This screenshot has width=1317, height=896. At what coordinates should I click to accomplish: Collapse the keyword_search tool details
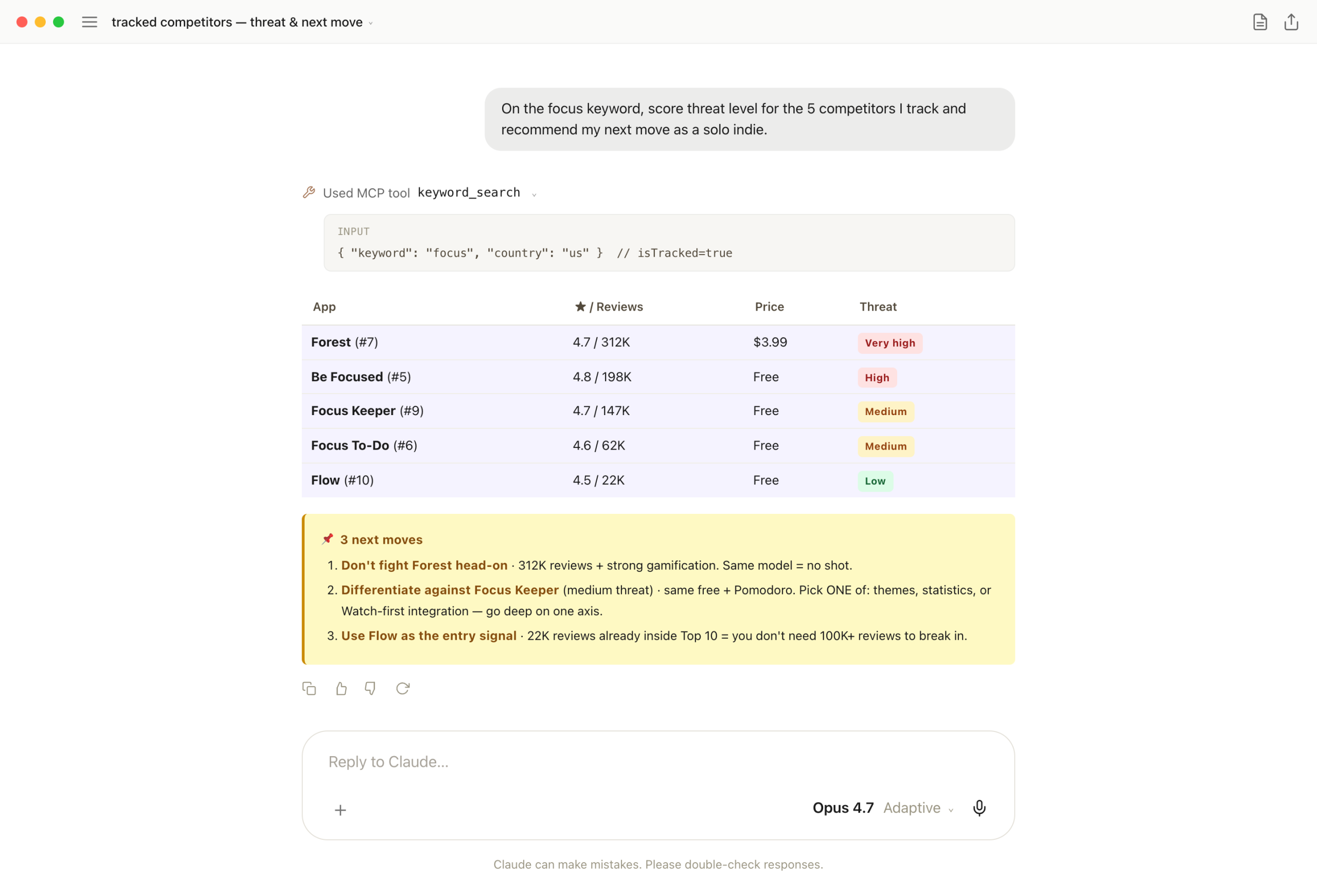[x=534, y=194]
